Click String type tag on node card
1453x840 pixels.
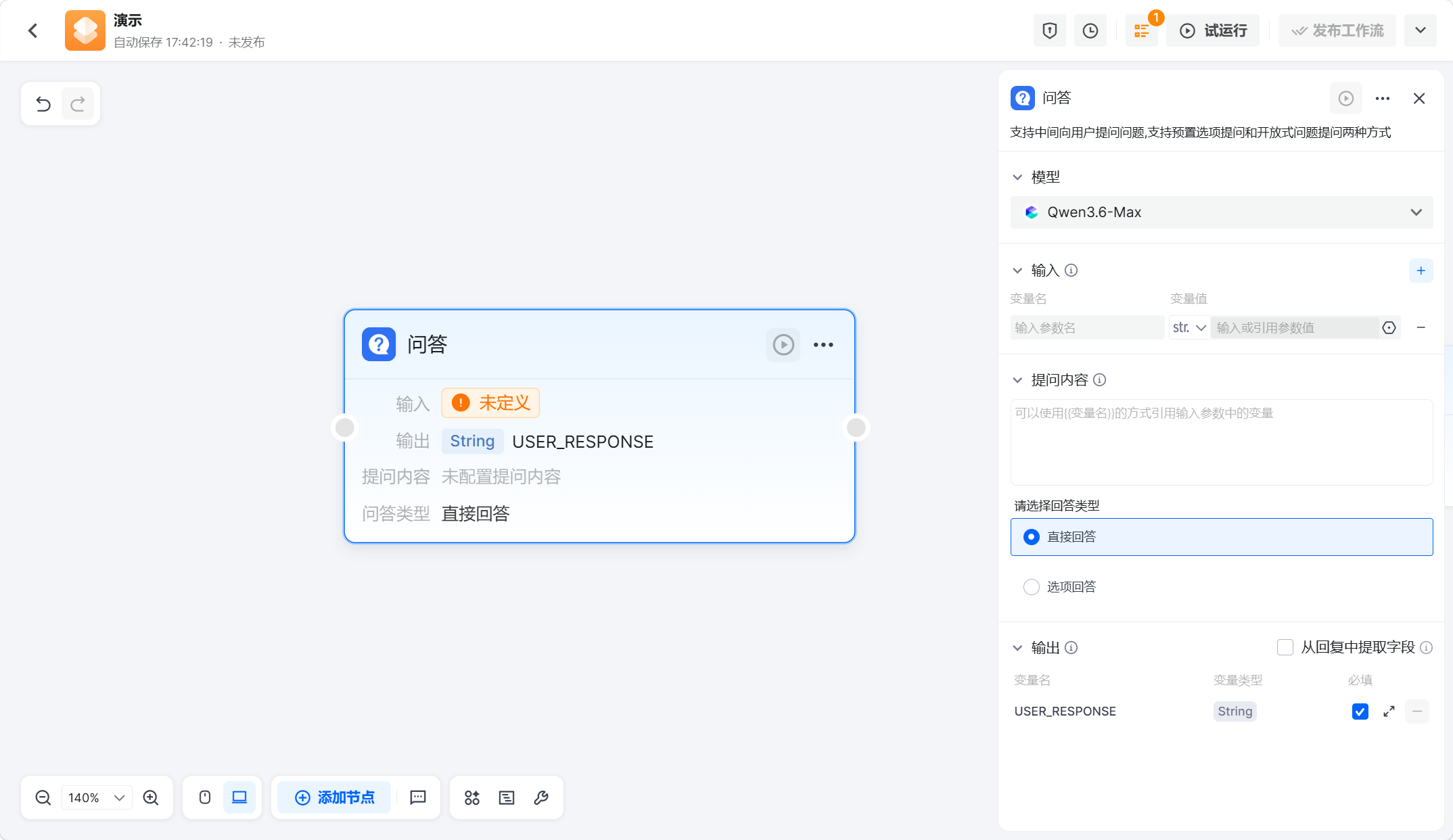pyautogui.click(x=472, y=441)
